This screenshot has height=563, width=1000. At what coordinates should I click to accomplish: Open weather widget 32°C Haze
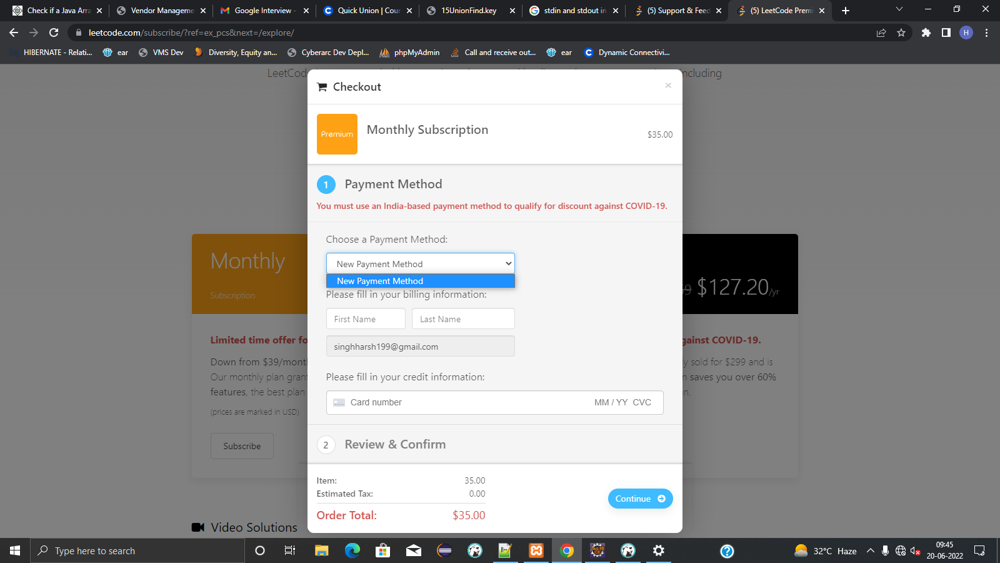click(825, 550)
